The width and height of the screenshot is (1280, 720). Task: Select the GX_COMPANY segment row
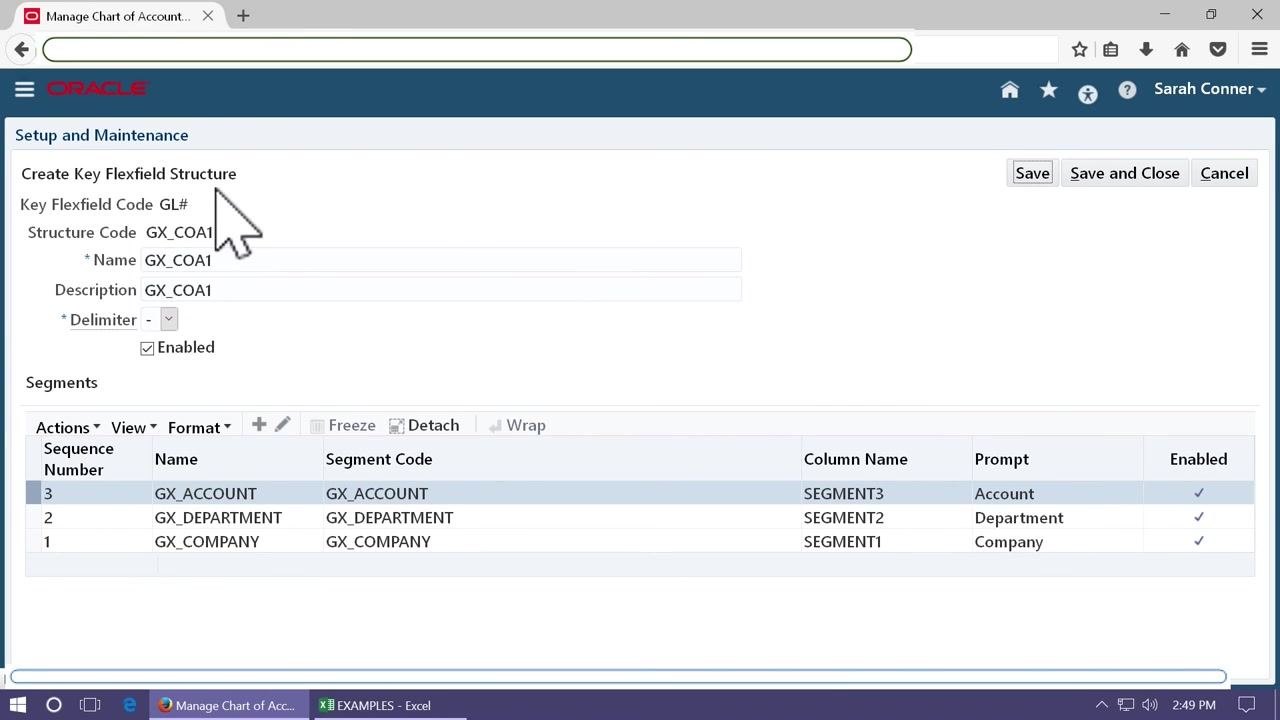pos(640,542)
